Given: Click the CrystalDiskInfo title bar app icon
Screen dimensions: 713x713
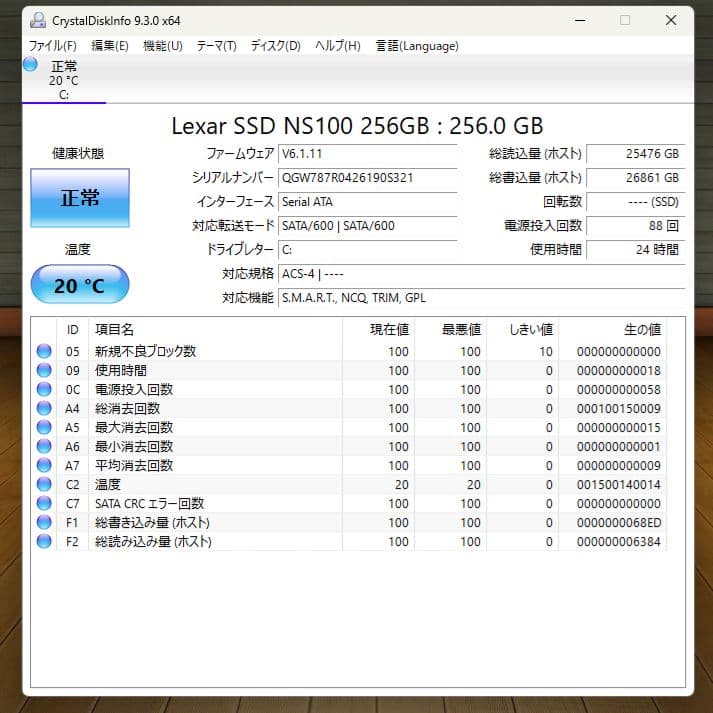Looking at the screenshot, I should coord(38,20).
